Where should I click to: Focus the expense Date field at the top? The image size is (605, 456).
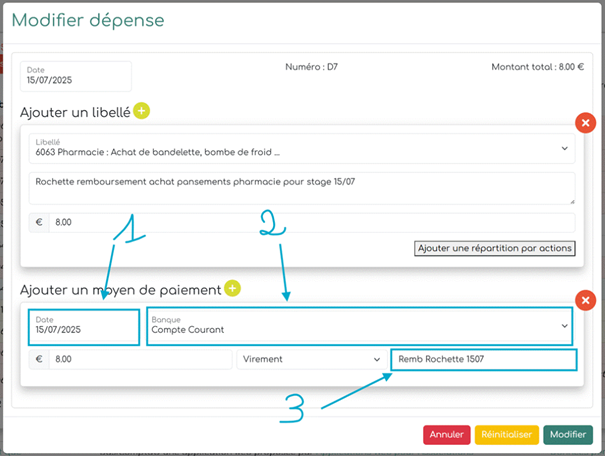click(x=75, y=76)
